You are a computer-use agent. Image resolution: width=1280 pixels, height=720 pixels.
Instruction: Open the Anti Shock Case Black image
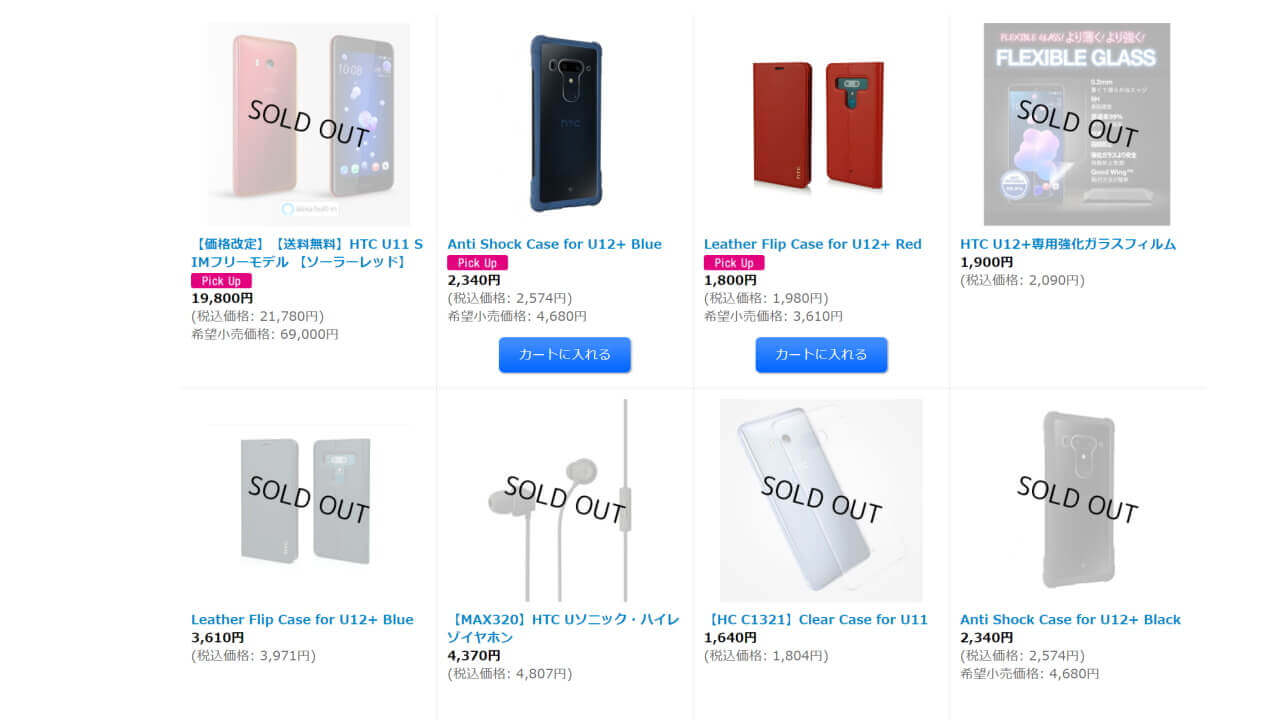tap(1077, 500)
